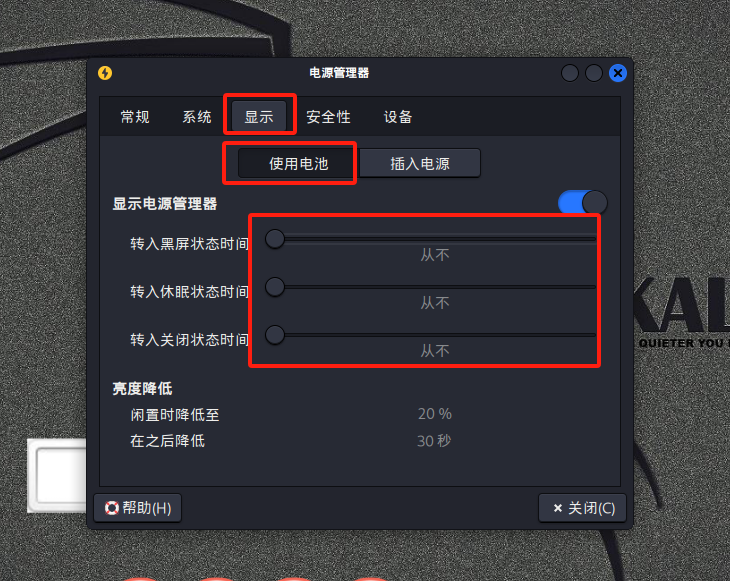Click the maximize circle in the title bar
Viewport: 730px width, 581px height.
pos(594,73)
